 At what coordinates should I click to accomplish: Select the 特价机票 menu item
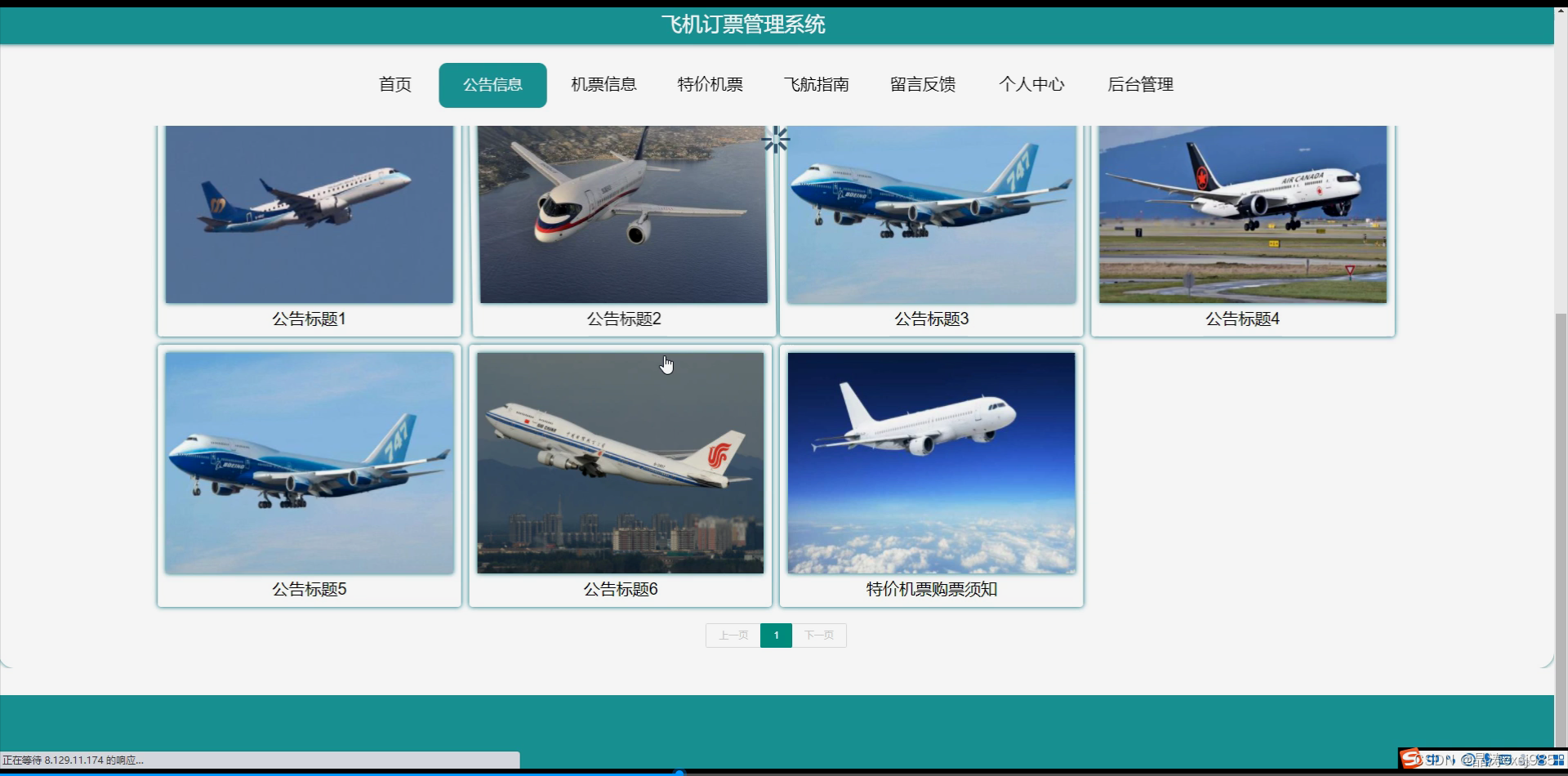(x=710, y=84)
